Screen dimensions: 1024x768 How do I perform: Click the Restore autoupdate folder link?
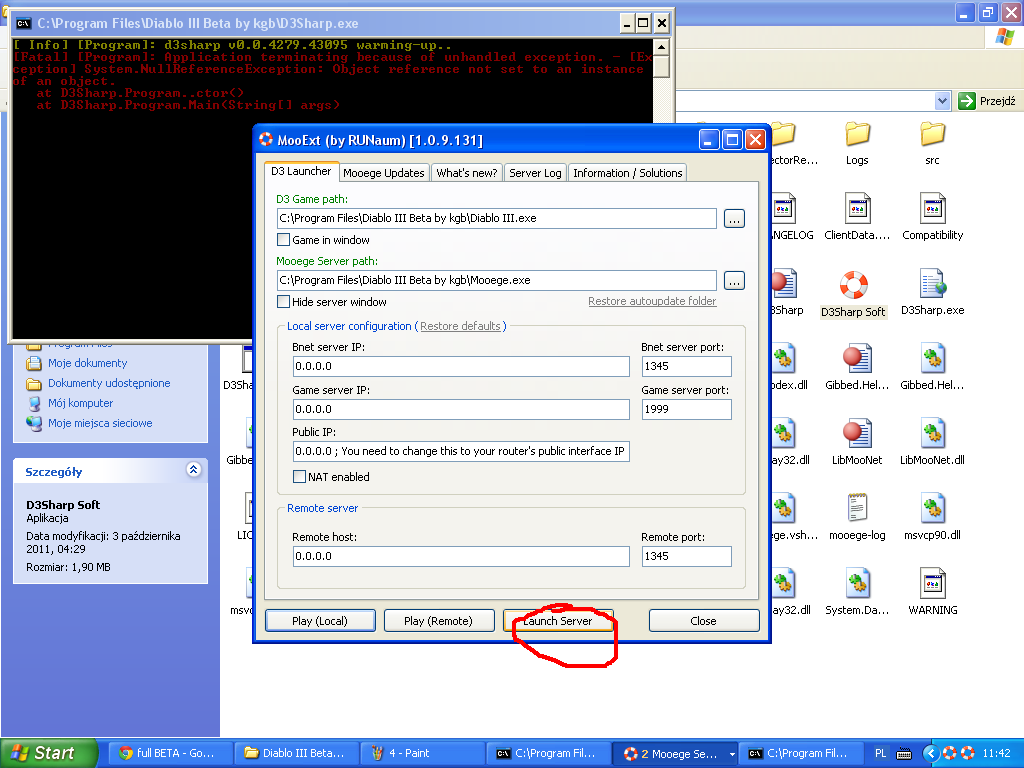click(652, 301)
